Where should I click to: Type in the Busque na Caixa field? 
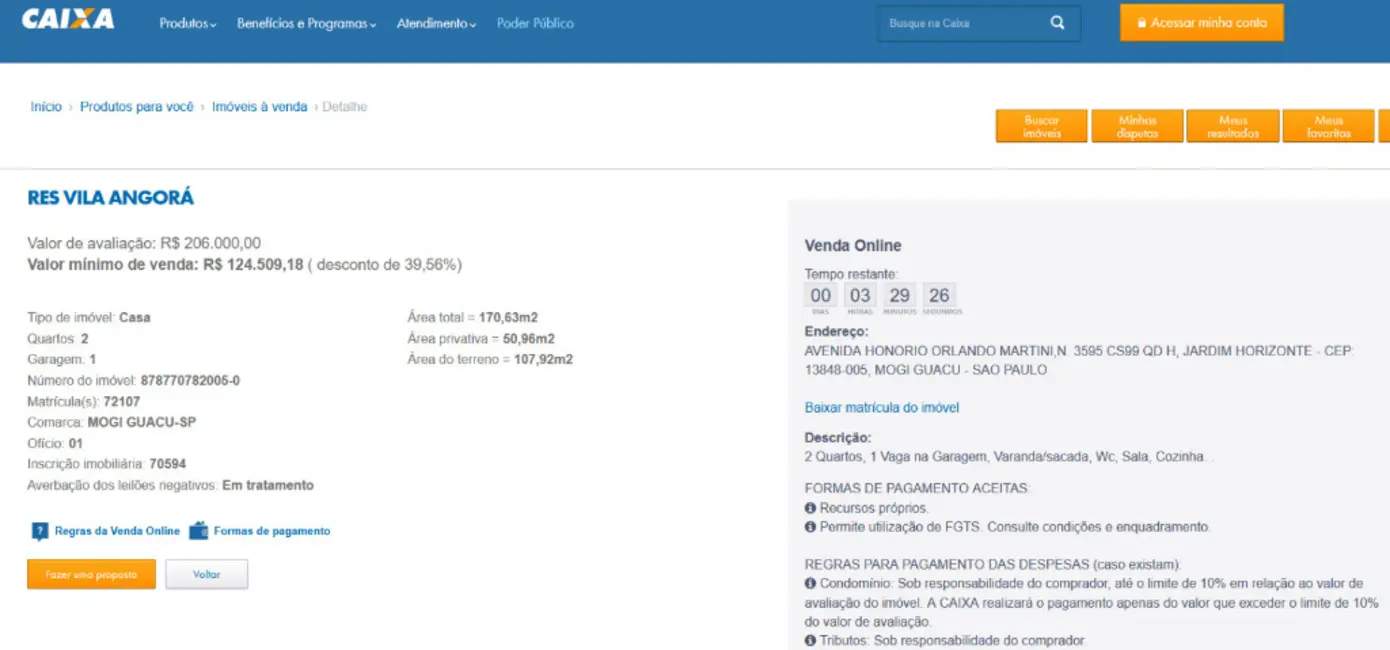point(960,23)
